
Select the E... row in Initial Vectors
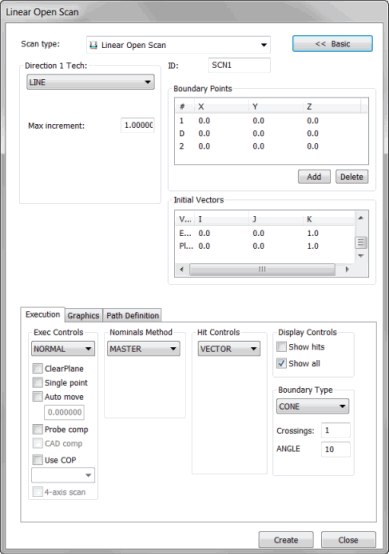[265, 233]
